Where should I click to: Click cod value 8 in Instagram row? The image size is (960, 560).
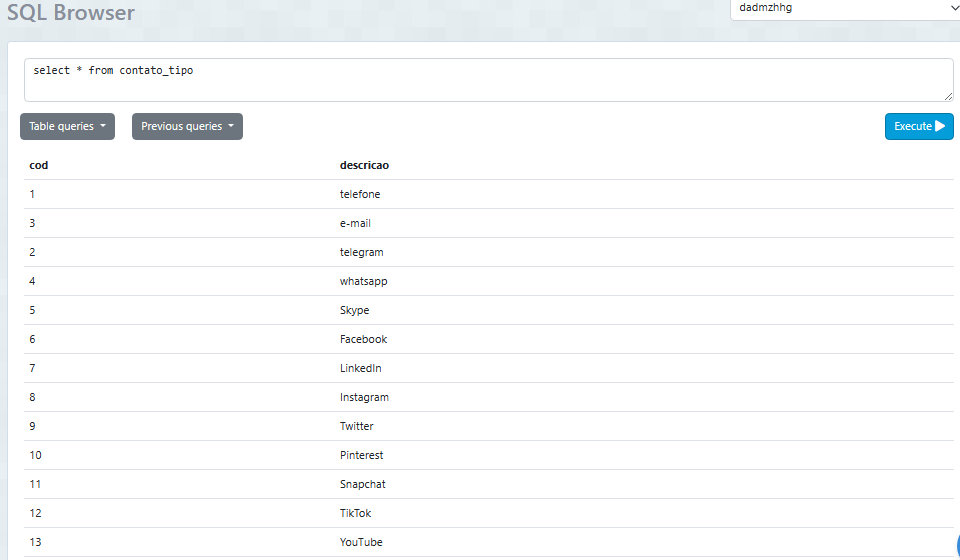tap(32, 397)
